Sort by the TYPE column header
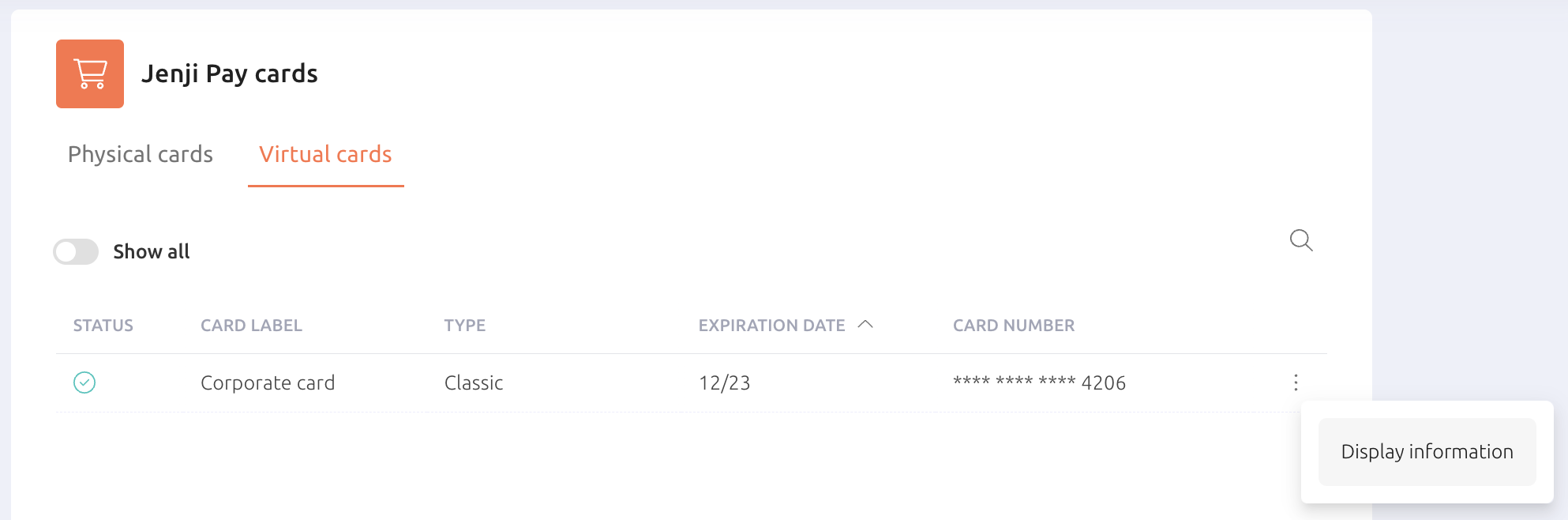 (464, 325)
